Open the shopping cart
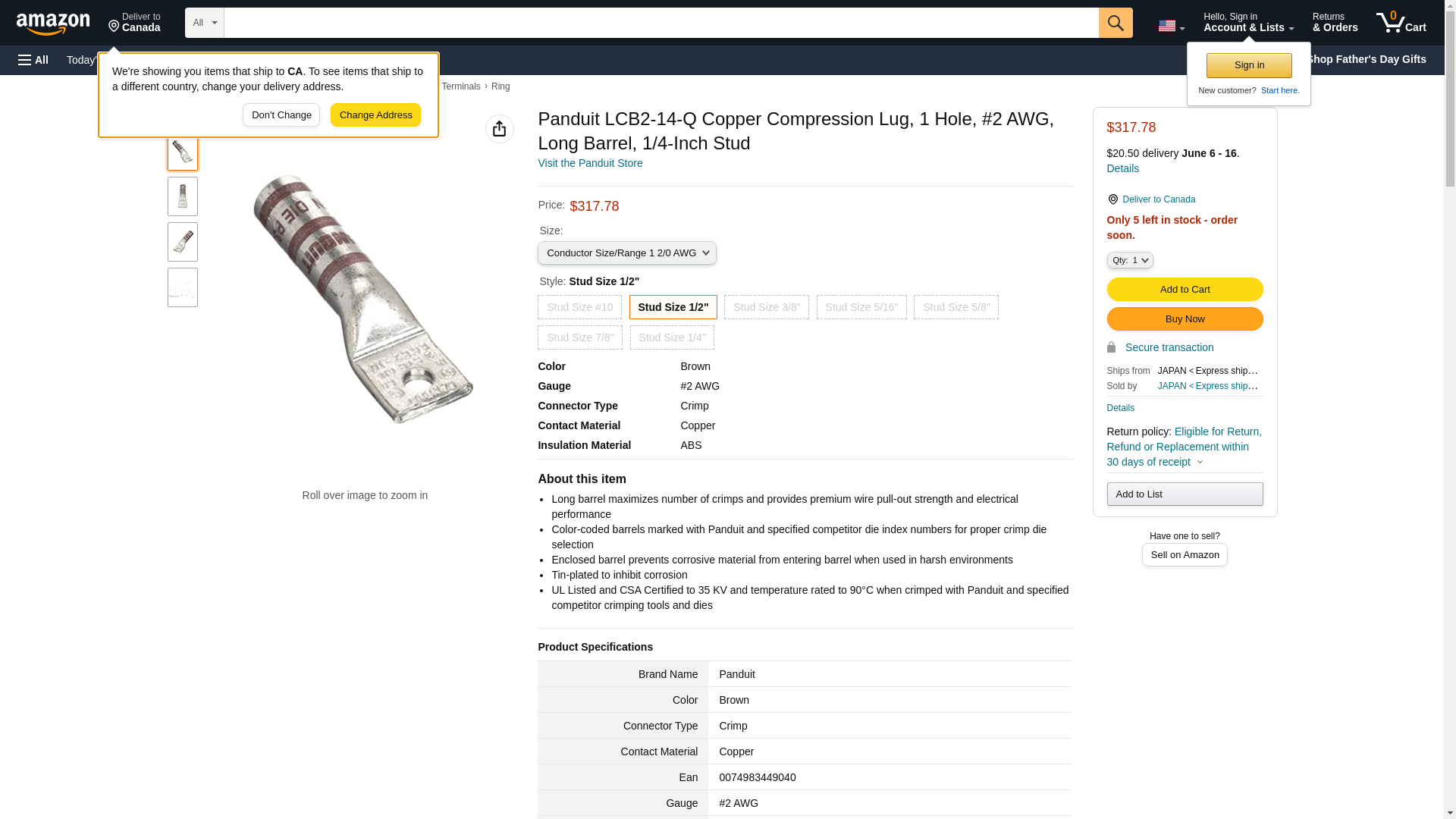Image resolution: width=1456 pixels, height=819 pixels. [1401, 23]
